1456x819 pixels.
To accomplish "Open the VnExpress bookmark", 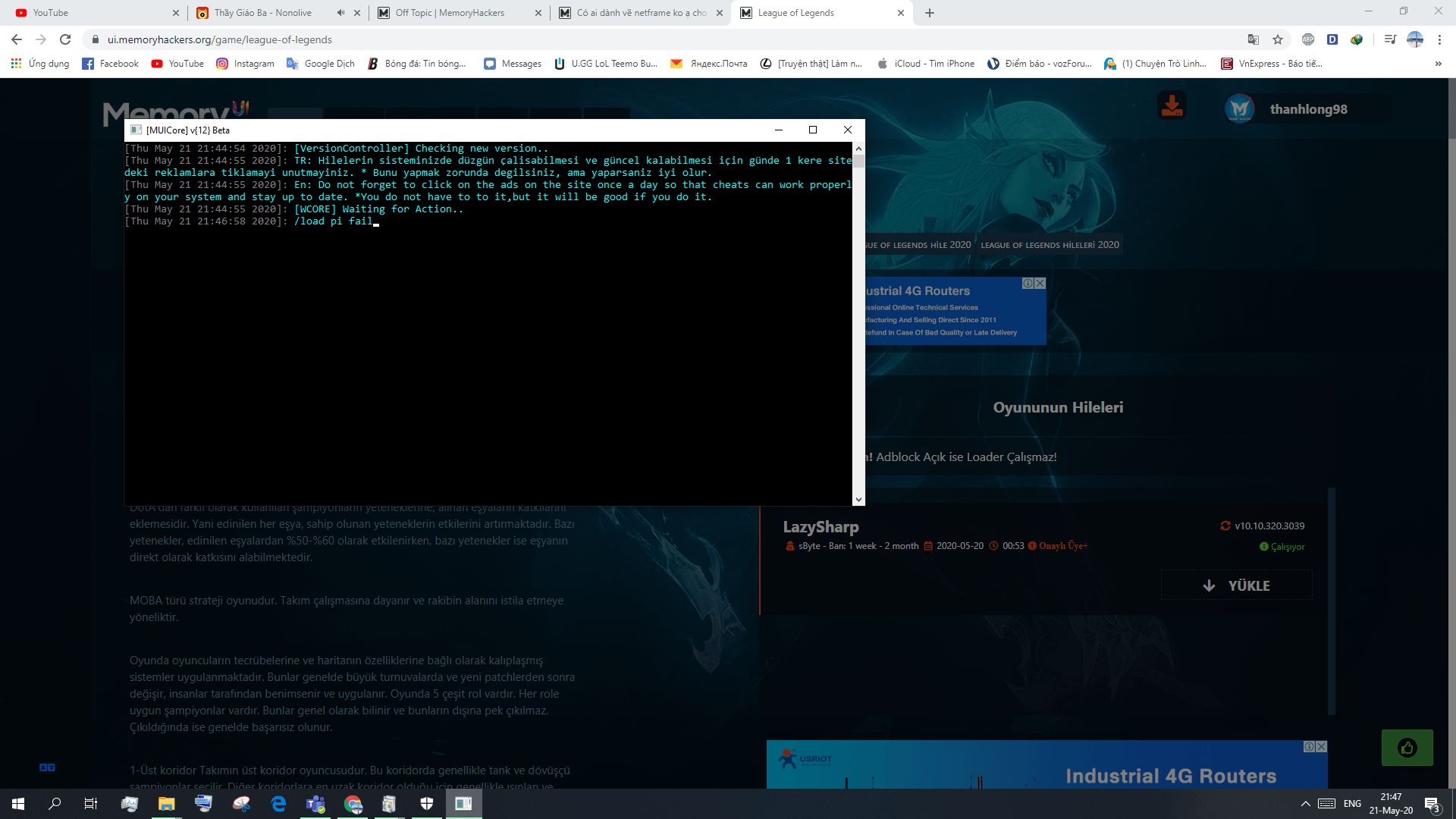I will (x=1272, y=64).
